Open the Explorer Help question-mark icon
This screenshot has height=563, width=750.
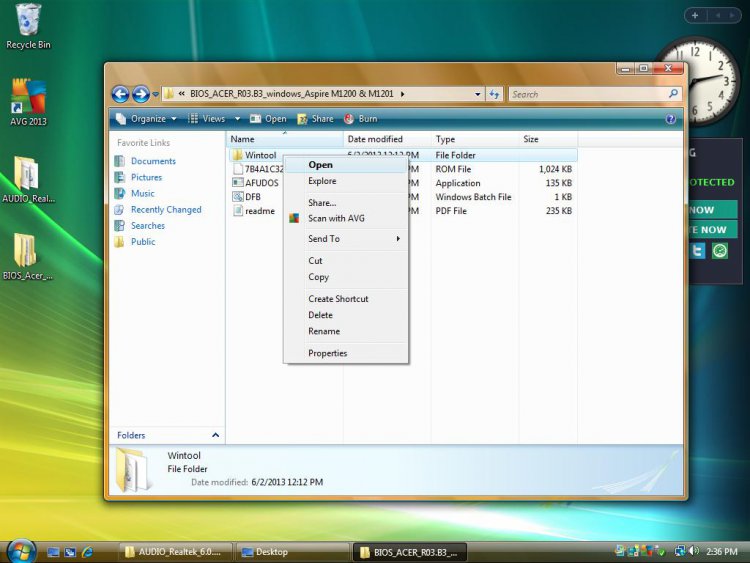point(671,119)
